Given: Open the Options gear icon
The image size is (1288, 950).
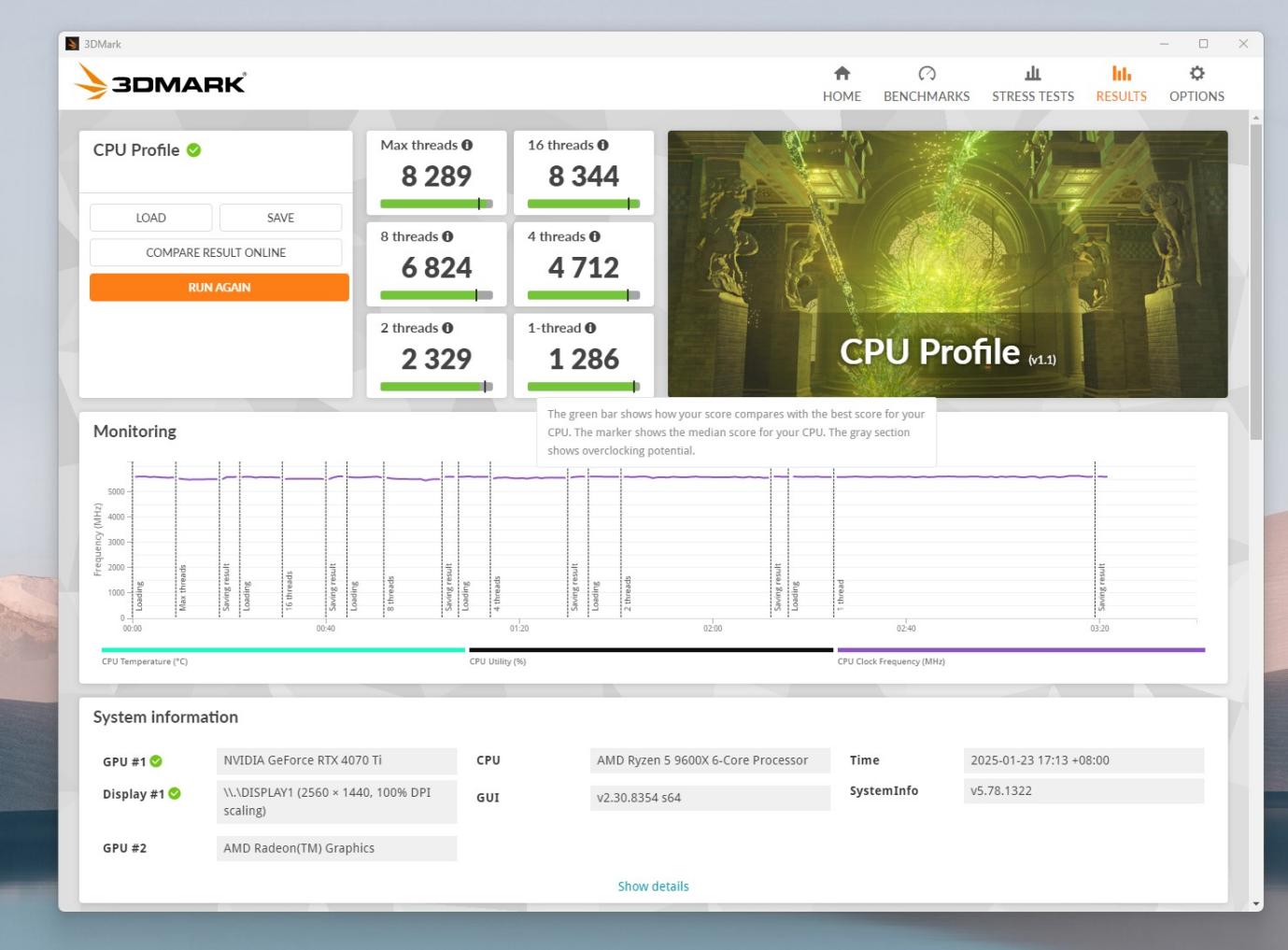Looking at the screenshot, I should [x=1196, y=74].
